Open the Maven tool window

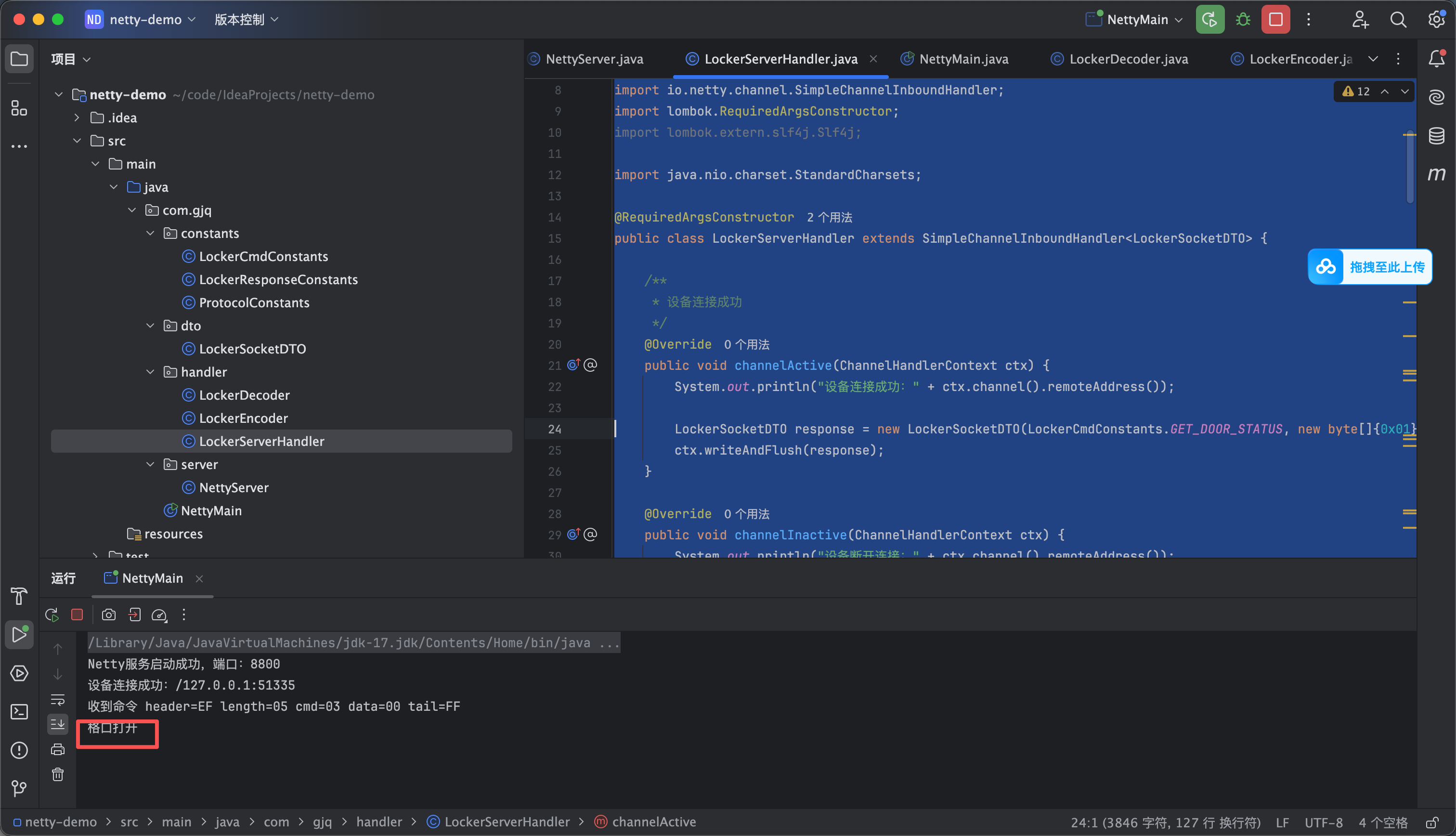tap(1436, 173)
